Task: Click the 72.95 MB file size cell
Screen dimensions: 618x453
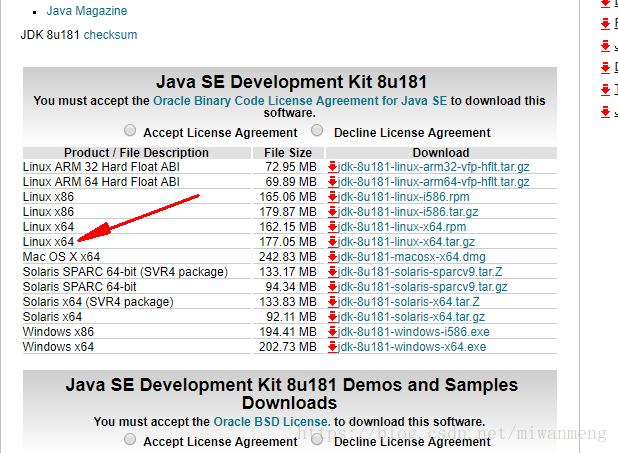Action: [291, 167]
